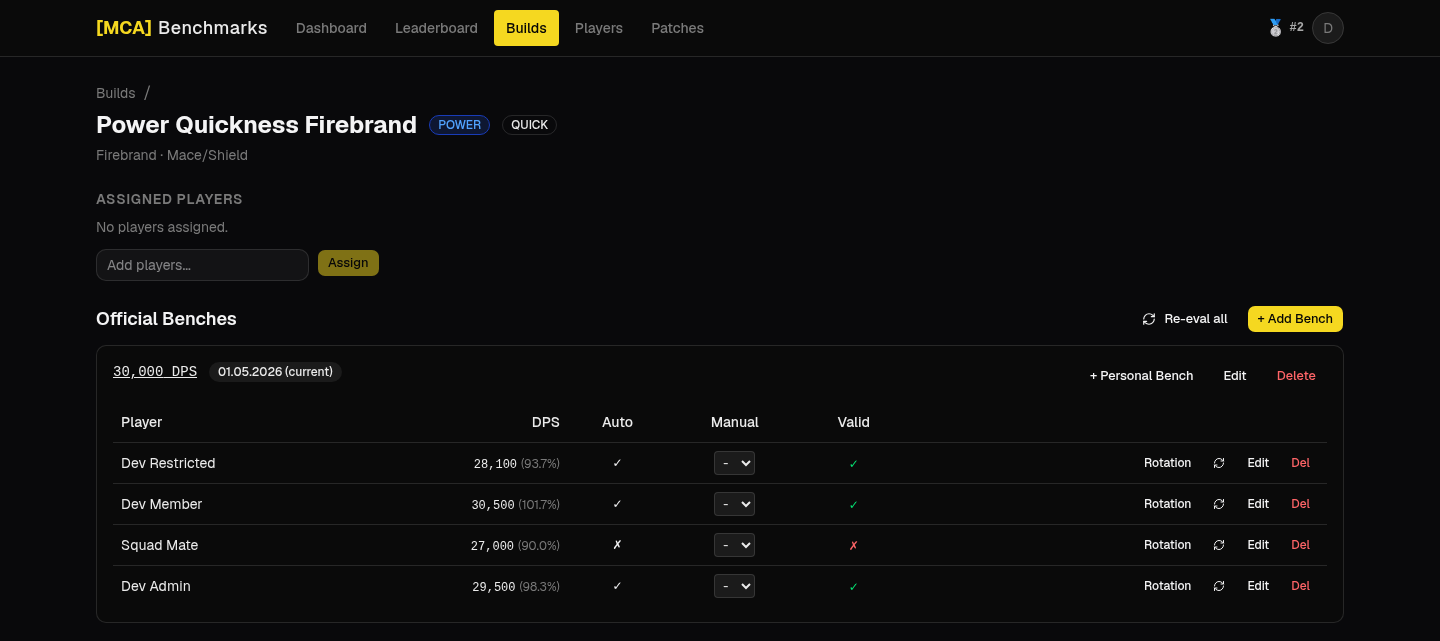Click the Assign button
This screenshot has height=641, width=1440.
click(348, 263)
